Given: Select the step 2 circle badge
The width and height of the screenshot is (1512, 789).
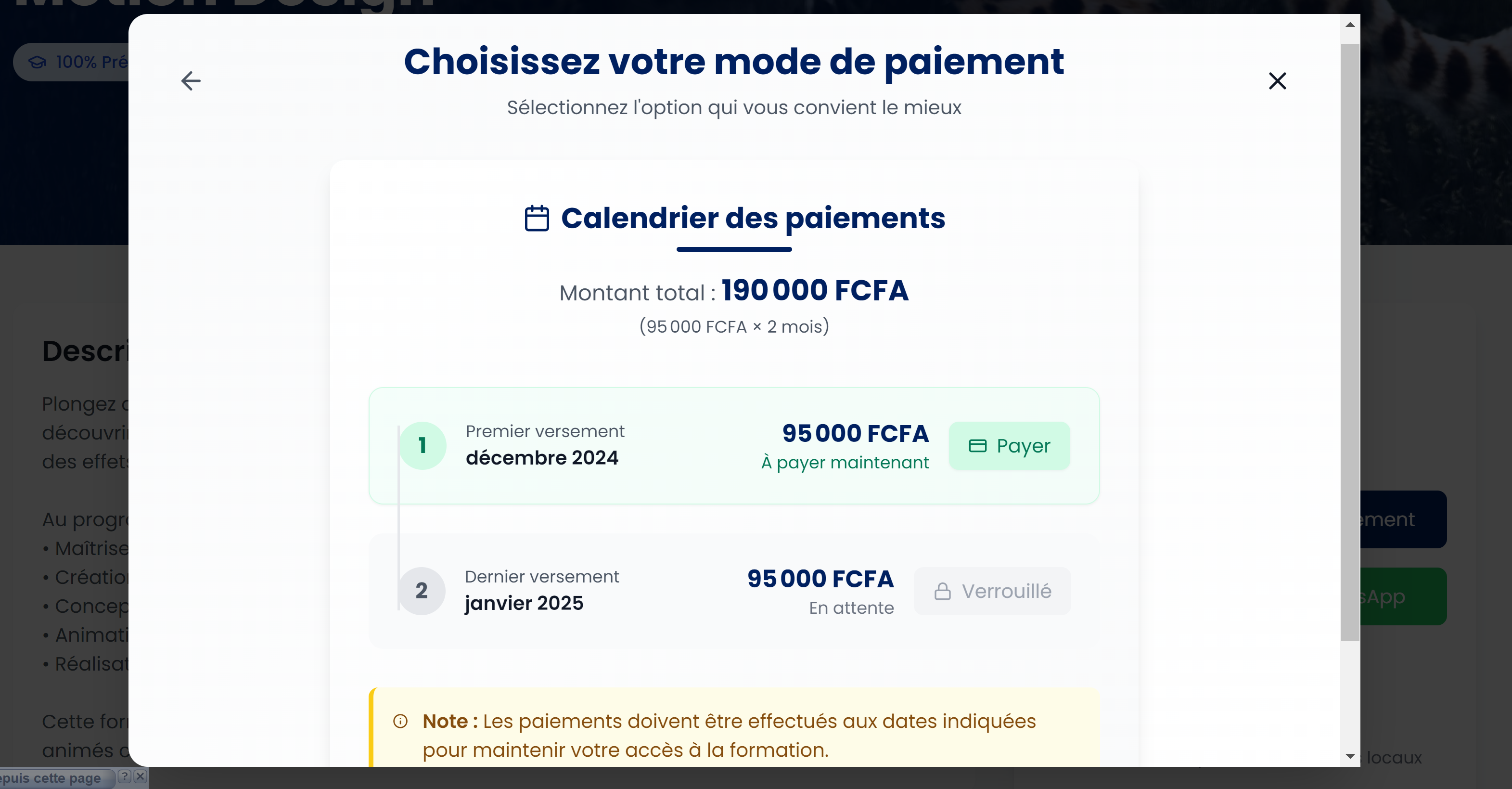Looking at the screenshot, I should pos(422,591).
